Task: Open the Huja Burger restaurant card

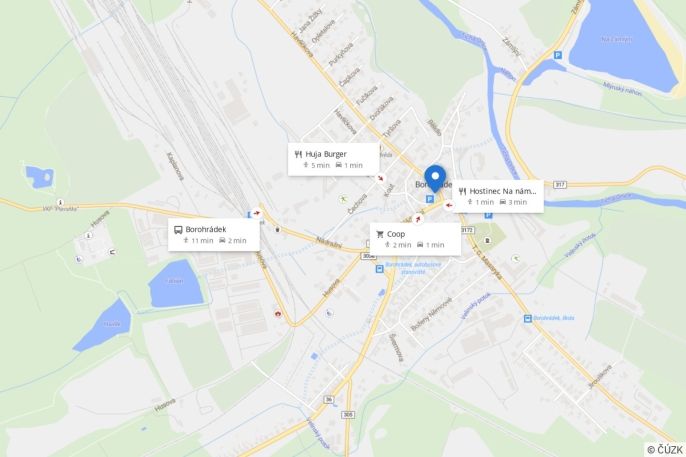Action: click(x=333, y=159)
